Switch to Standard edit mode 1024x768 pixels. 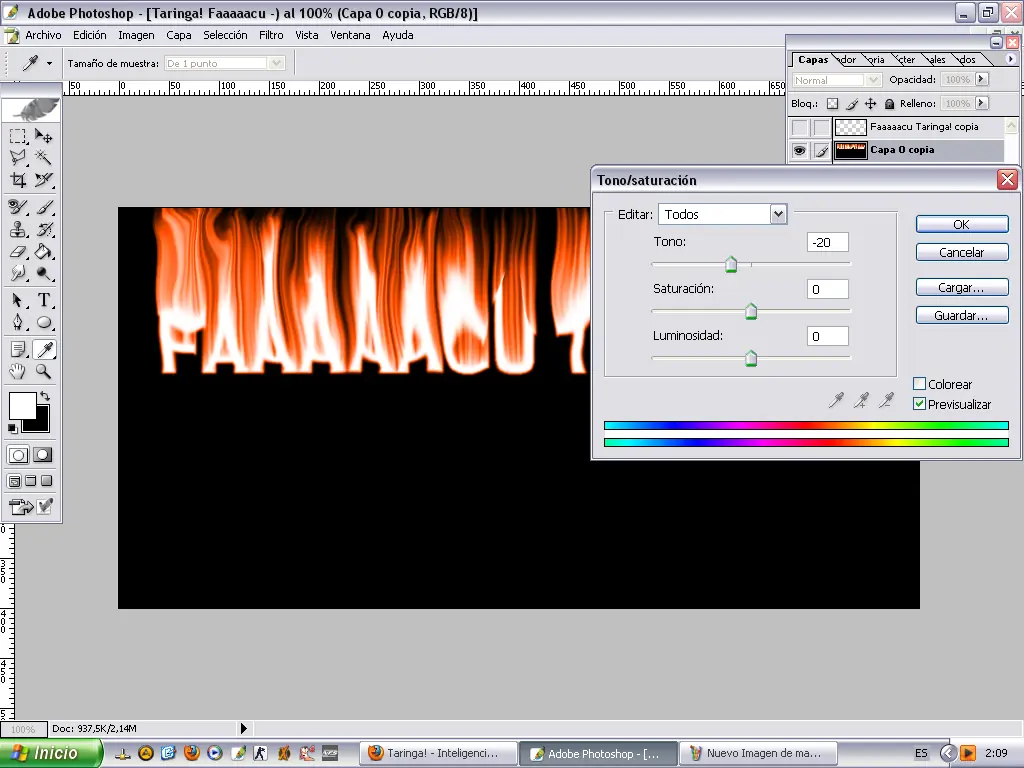point(18,455)
